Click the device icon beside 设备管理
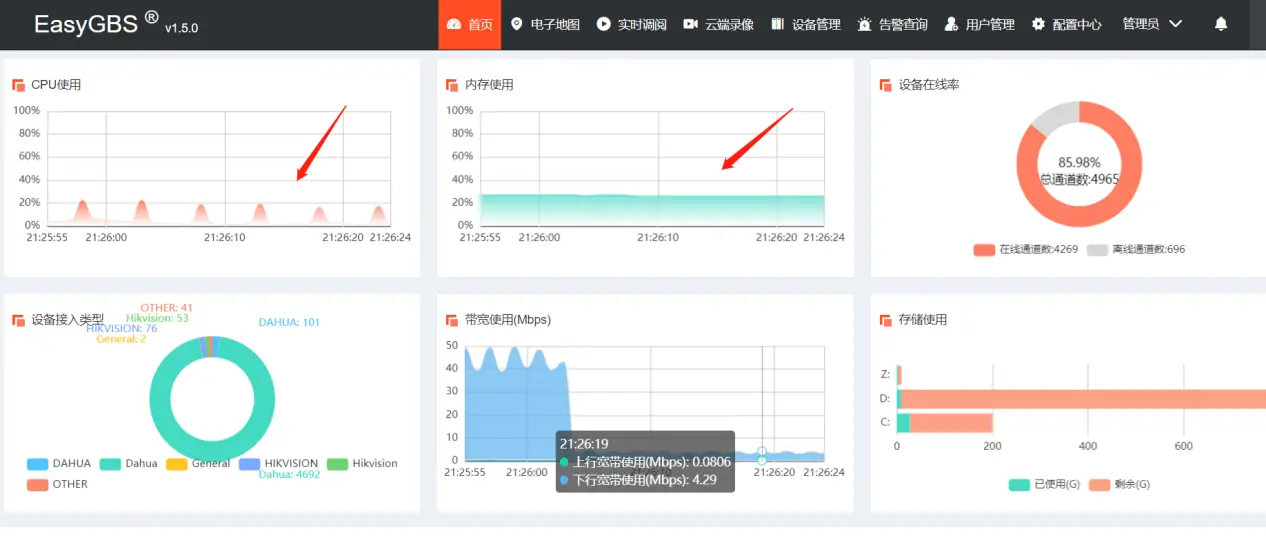The image size is (1266, 536). pos(777,24)
